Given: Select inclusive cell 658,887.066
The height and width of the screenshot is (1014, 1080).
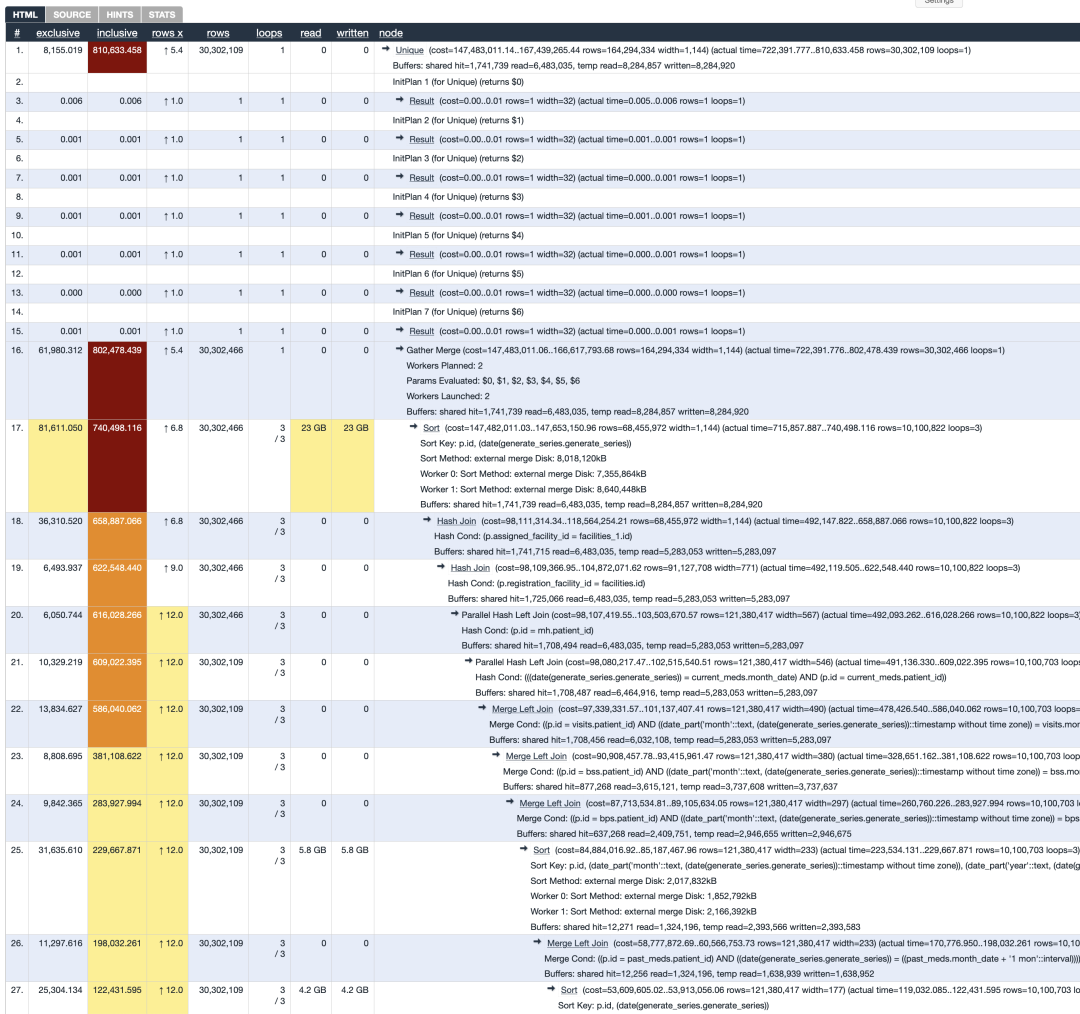Looking at the screenshot, I should (117, 536).
